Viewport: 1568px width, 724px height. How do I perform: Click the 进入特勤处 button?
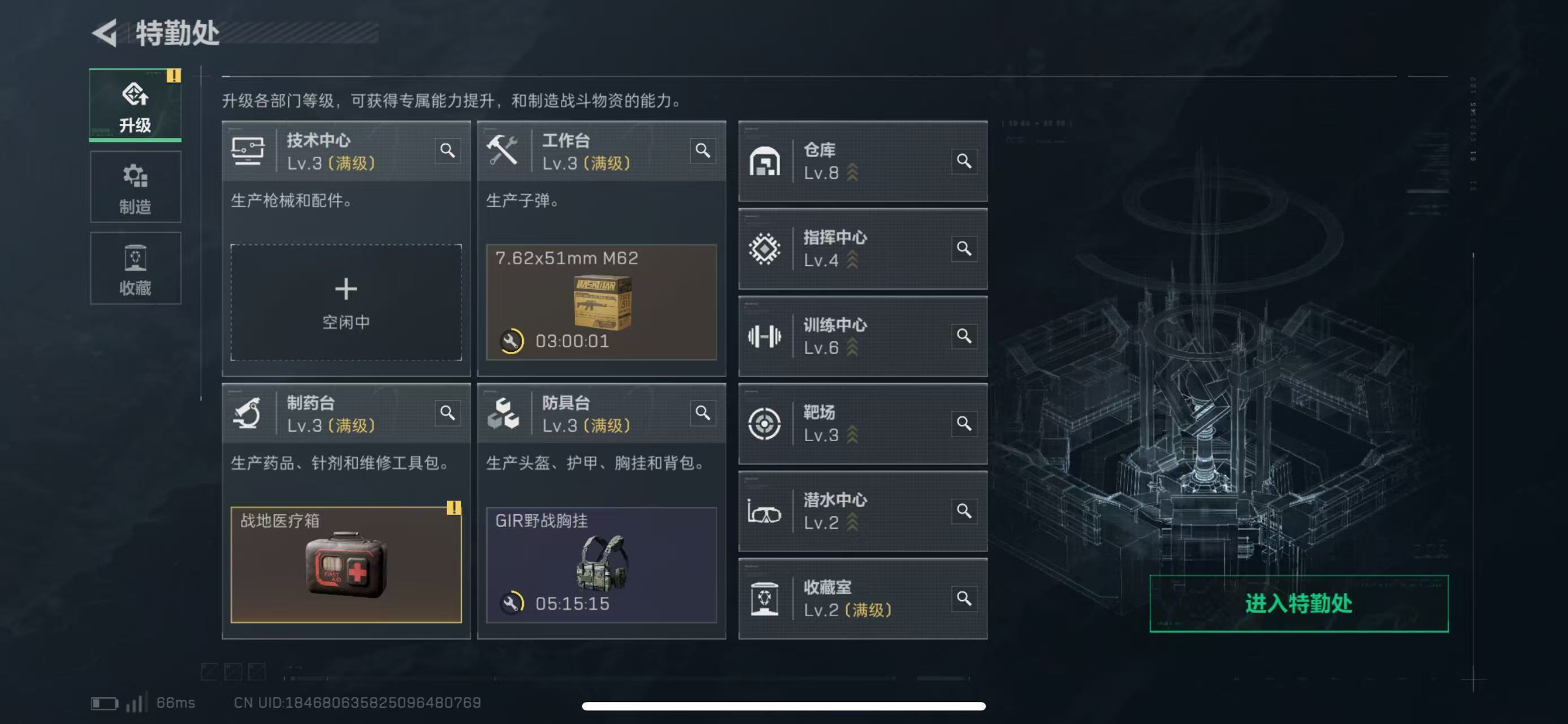[x=1298, y=604]
